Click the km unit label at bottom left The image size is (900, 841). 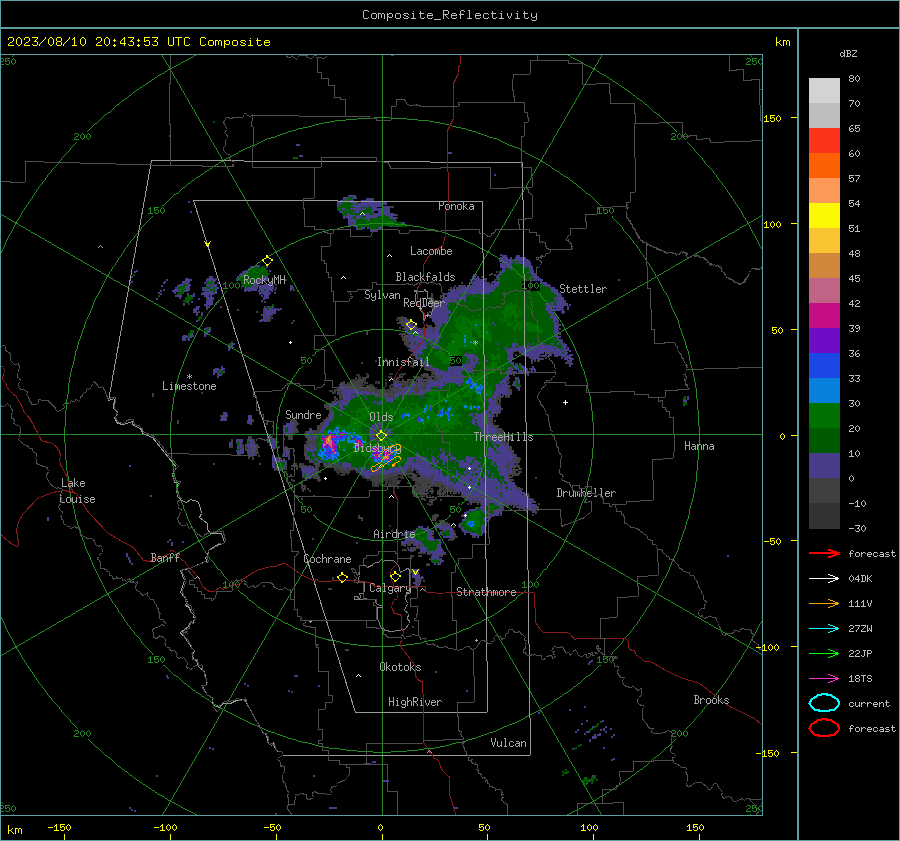[14, 830]
